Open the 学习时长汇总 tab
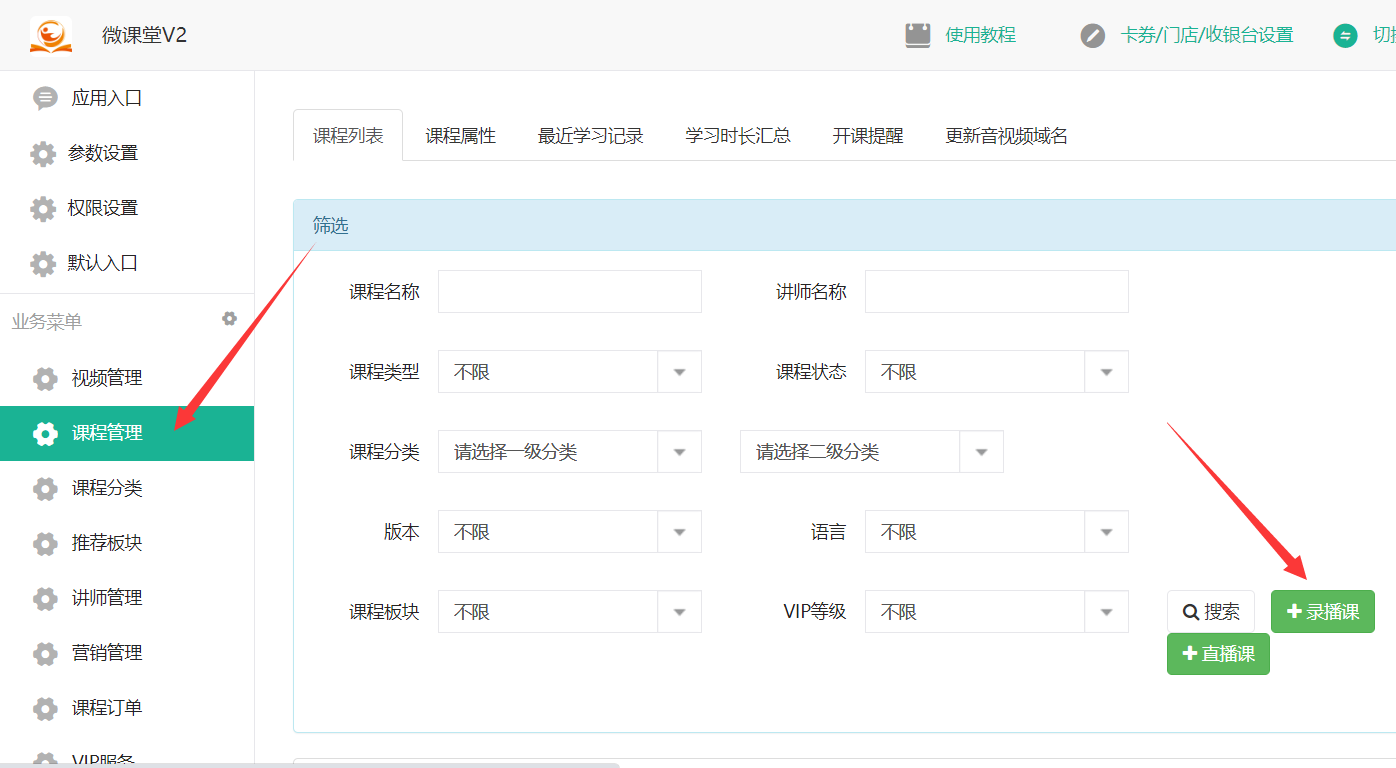Viewport: 1396px width, 768px height. point(738,136)
